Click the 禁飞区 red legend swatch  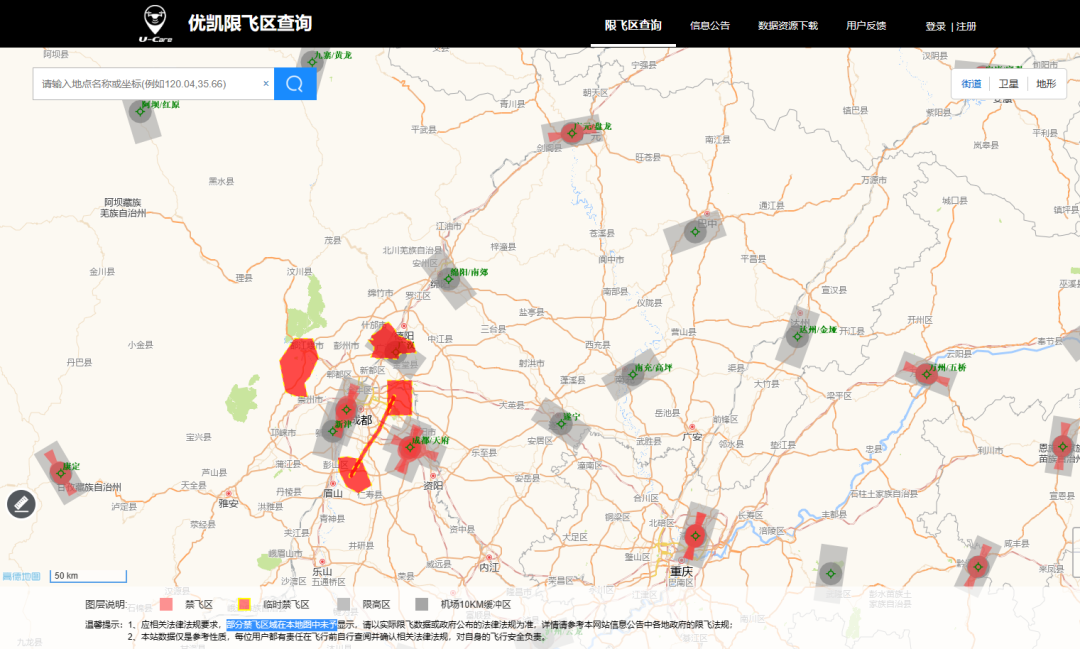[x=167, y=605]
